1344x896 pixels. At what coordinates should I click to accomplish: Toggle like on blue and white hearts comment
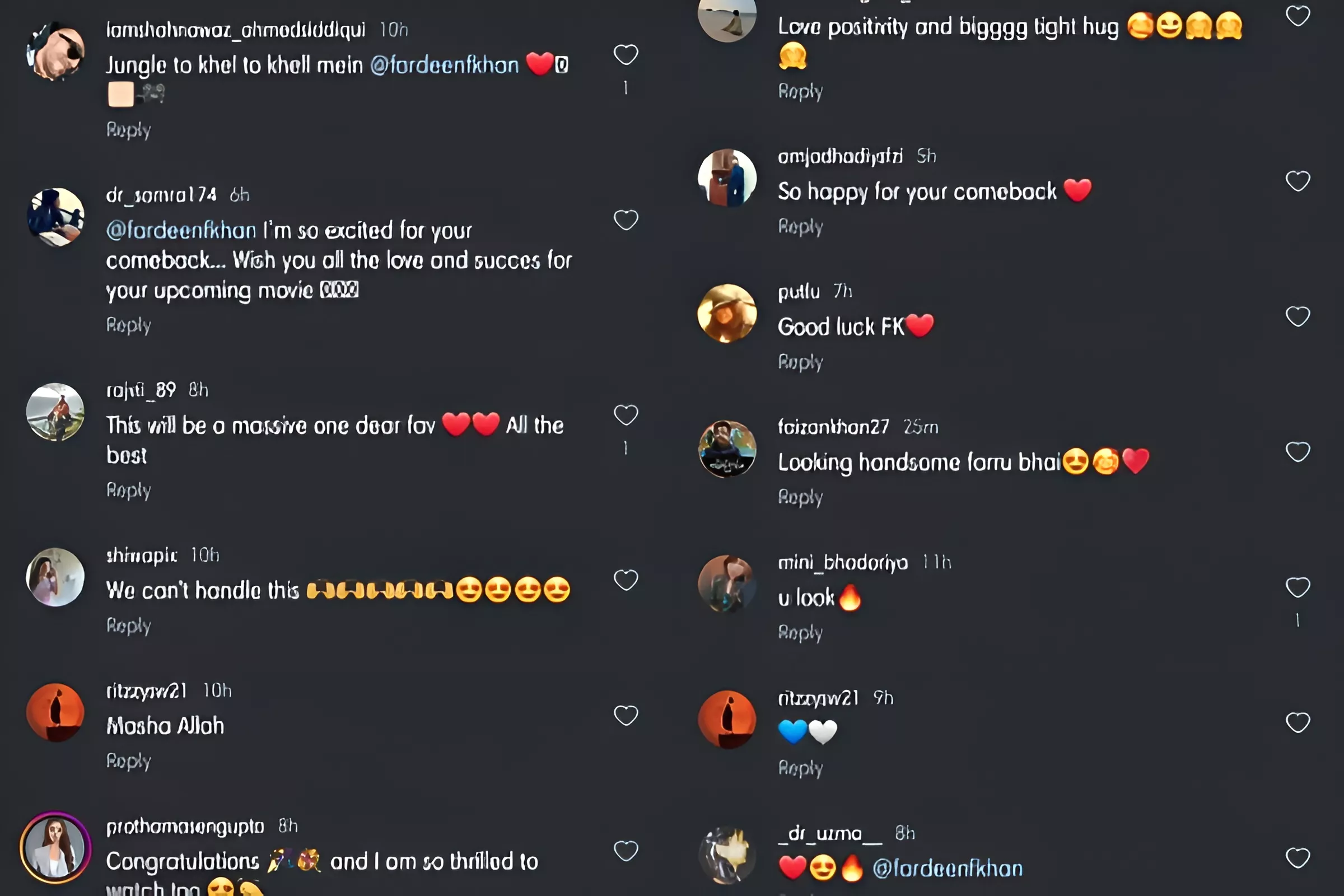pos(1298,722)
